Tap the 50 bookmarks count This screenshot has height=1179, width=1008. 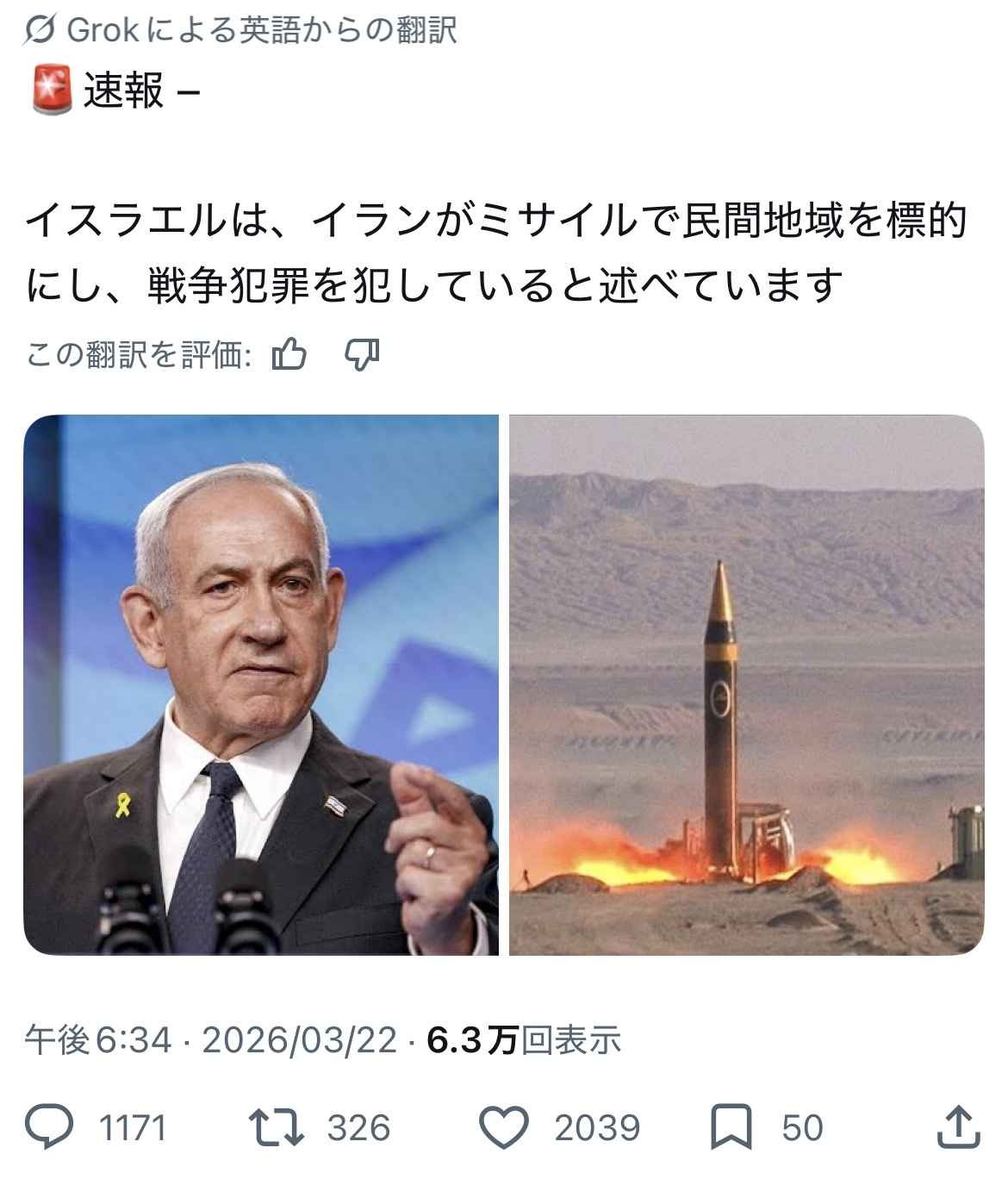tap(802, 1127)
